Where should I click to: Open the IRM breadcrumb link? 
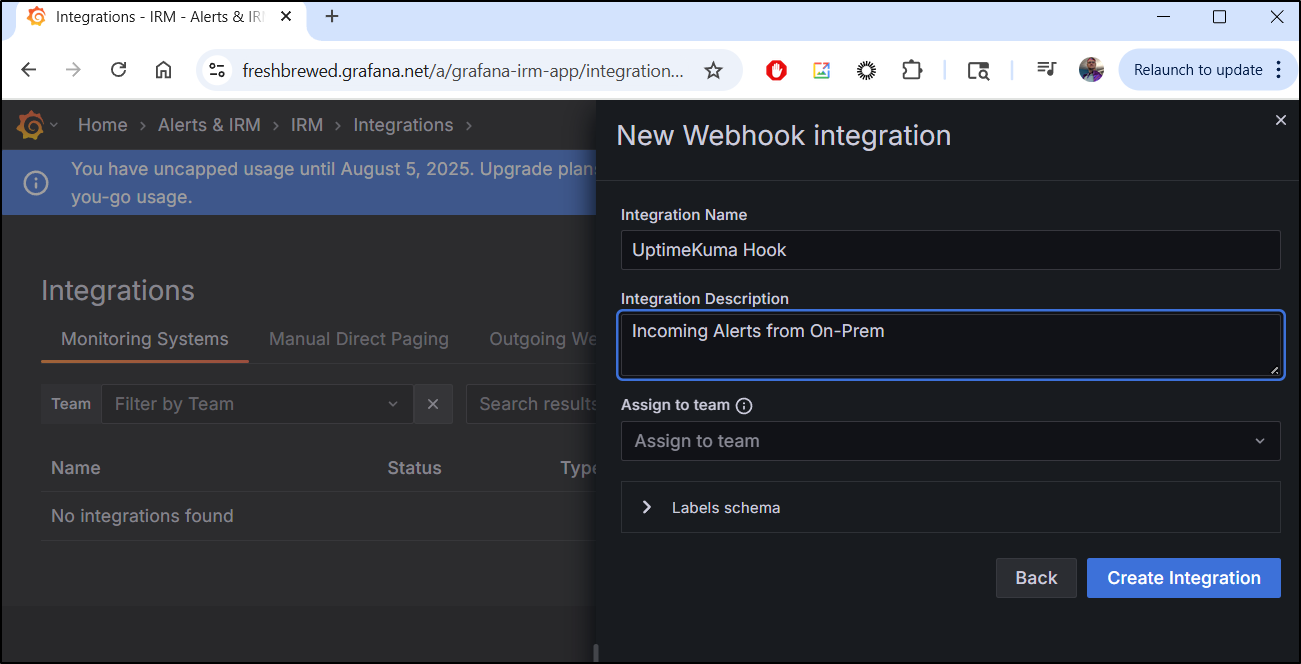(x=307, y=125)
